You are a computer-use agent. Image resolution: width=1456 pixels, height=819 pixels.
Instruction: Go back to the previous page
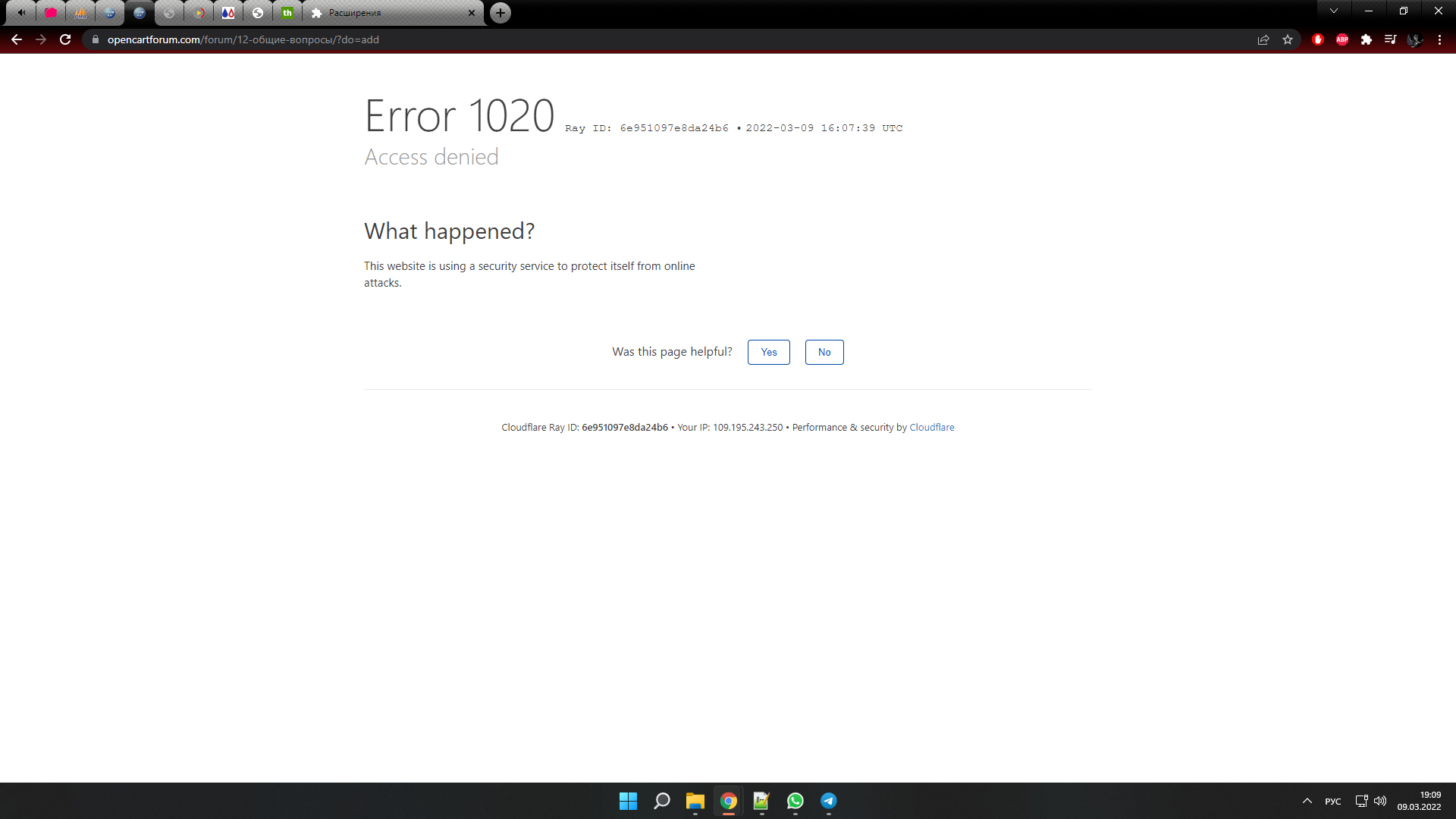[17, 39]
